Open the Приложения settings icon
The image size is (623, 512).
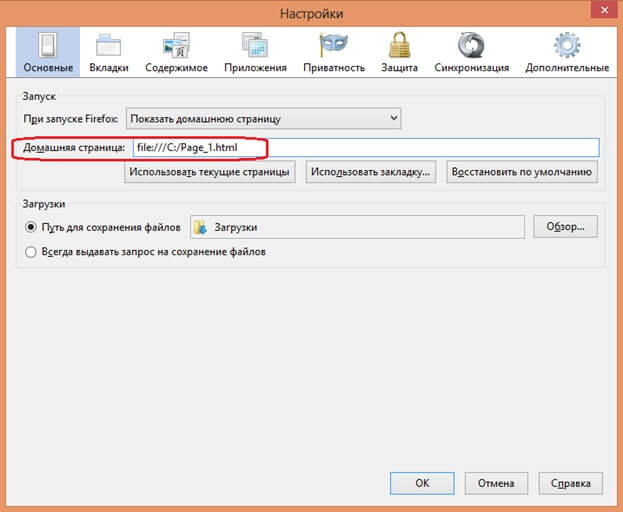pyautogui.click(x=255, y=45)
